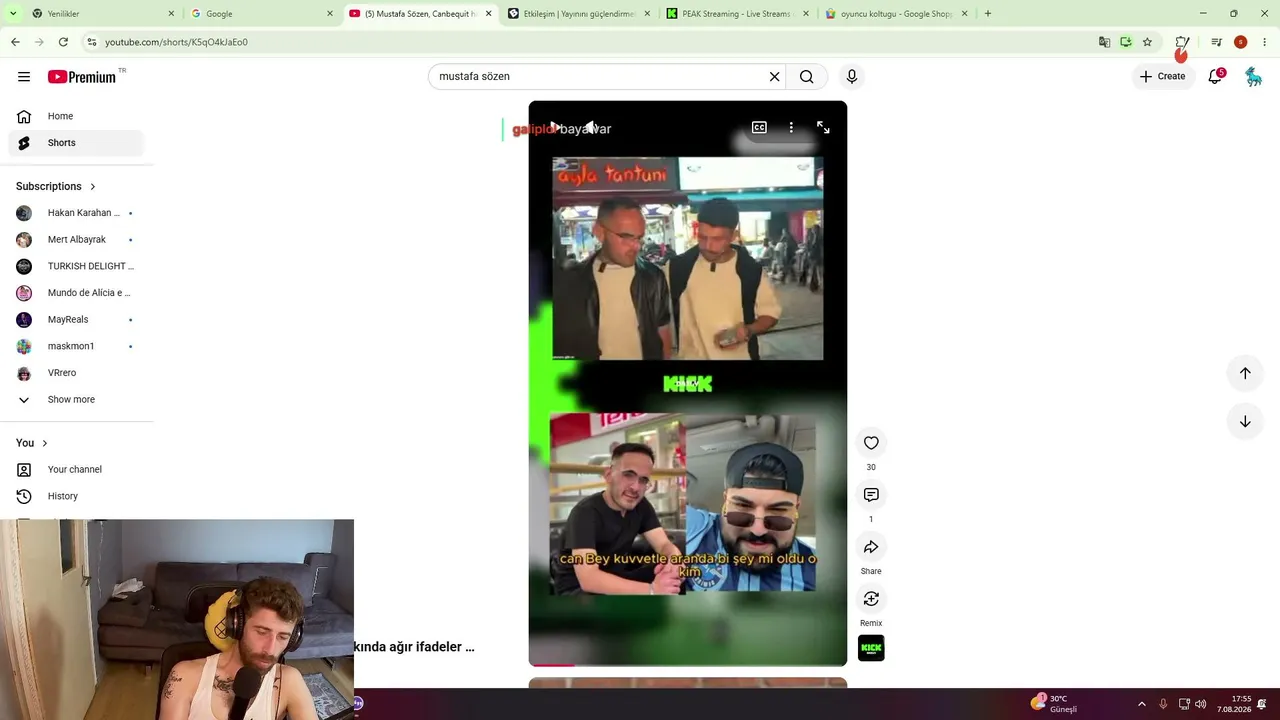The width and height of the screenshot is (1280, 720).
Task: Open MayReals subscription channel
Action: (76, 320)
